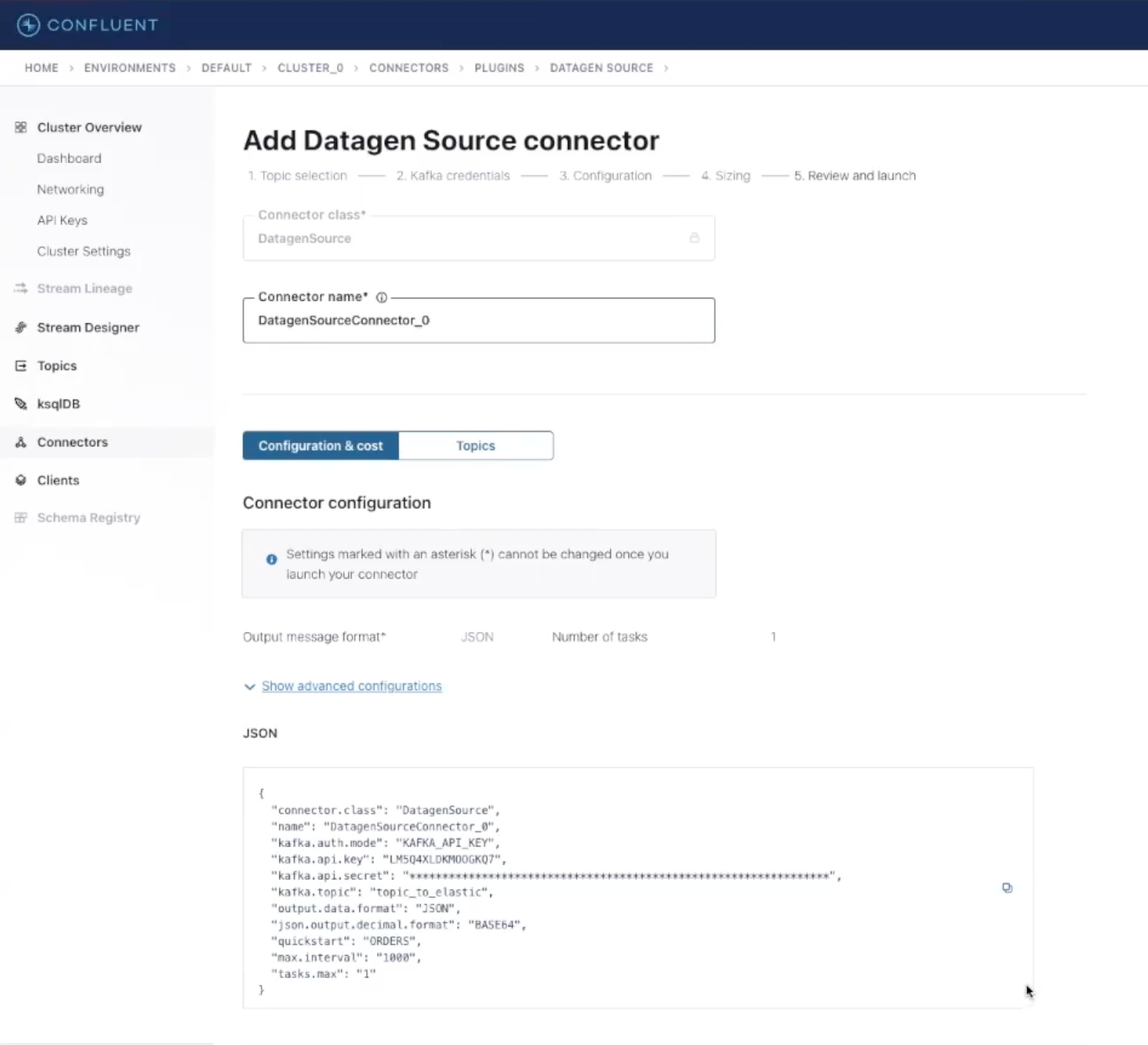The image size is (1148, 1045).
Task: Click the "kafka.api.key" JSON line
Action: 389,860
